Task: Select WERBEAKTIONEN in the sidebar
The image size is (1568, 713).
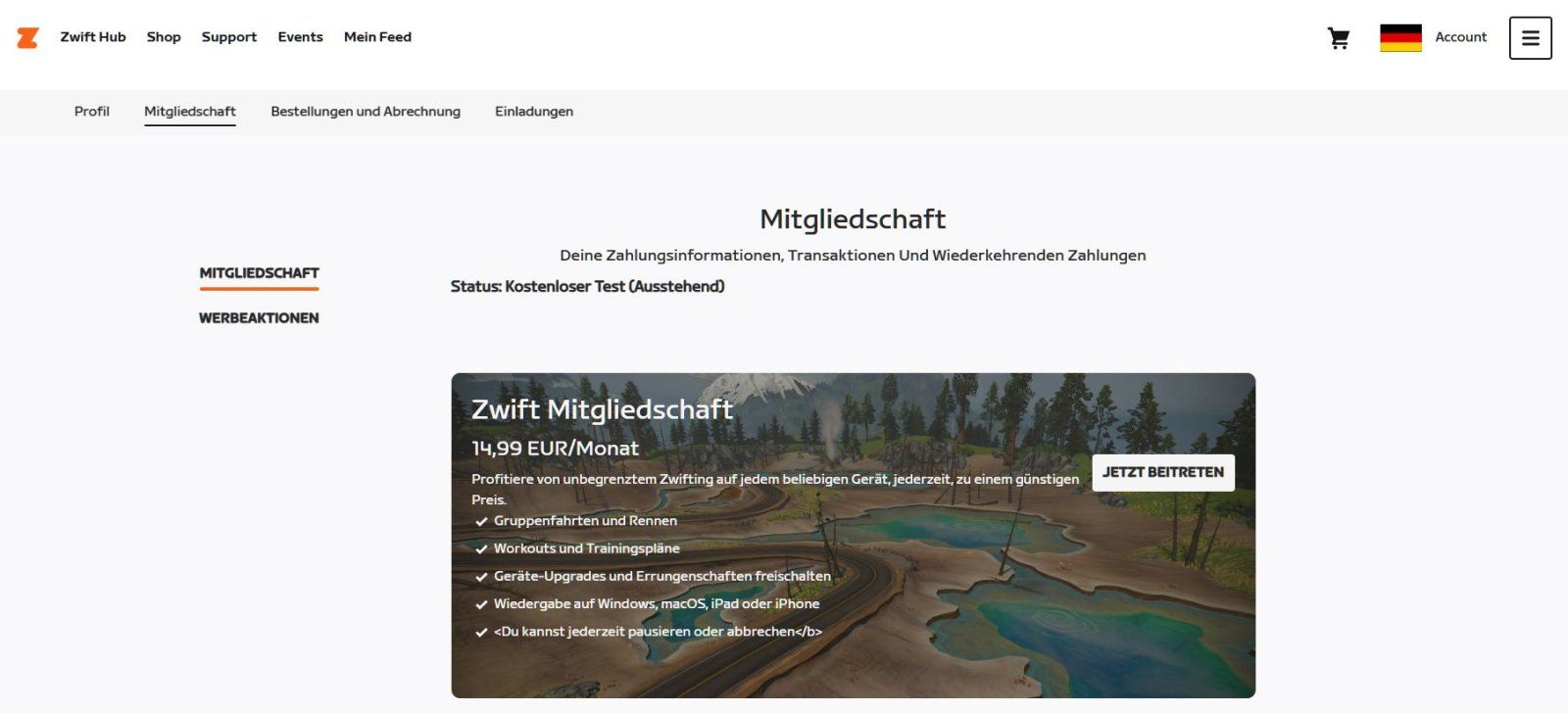Action: (x=259, y=318)
